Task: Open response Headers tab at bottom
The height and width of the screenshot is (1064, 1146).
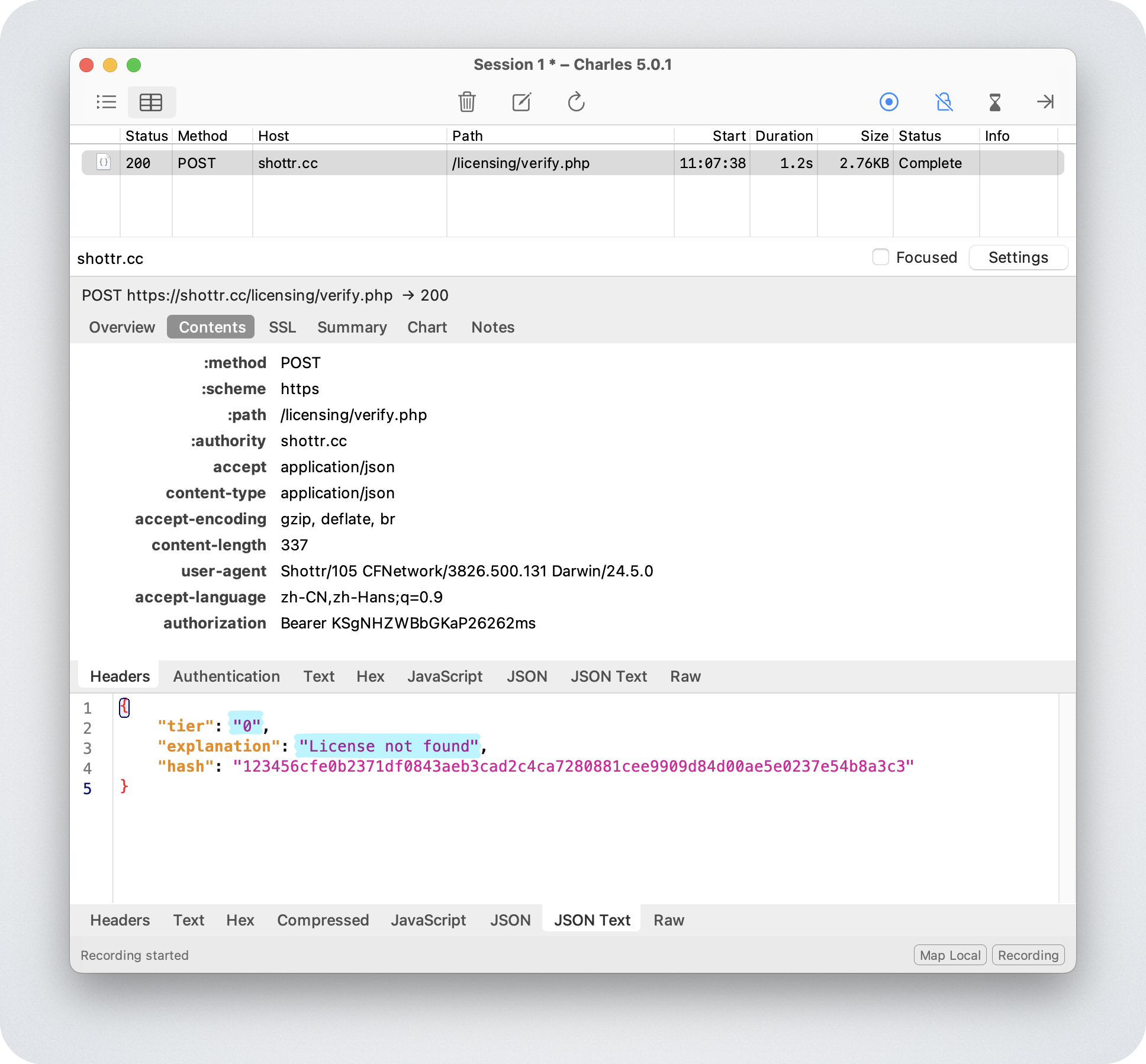Action: tap(120, 920)
